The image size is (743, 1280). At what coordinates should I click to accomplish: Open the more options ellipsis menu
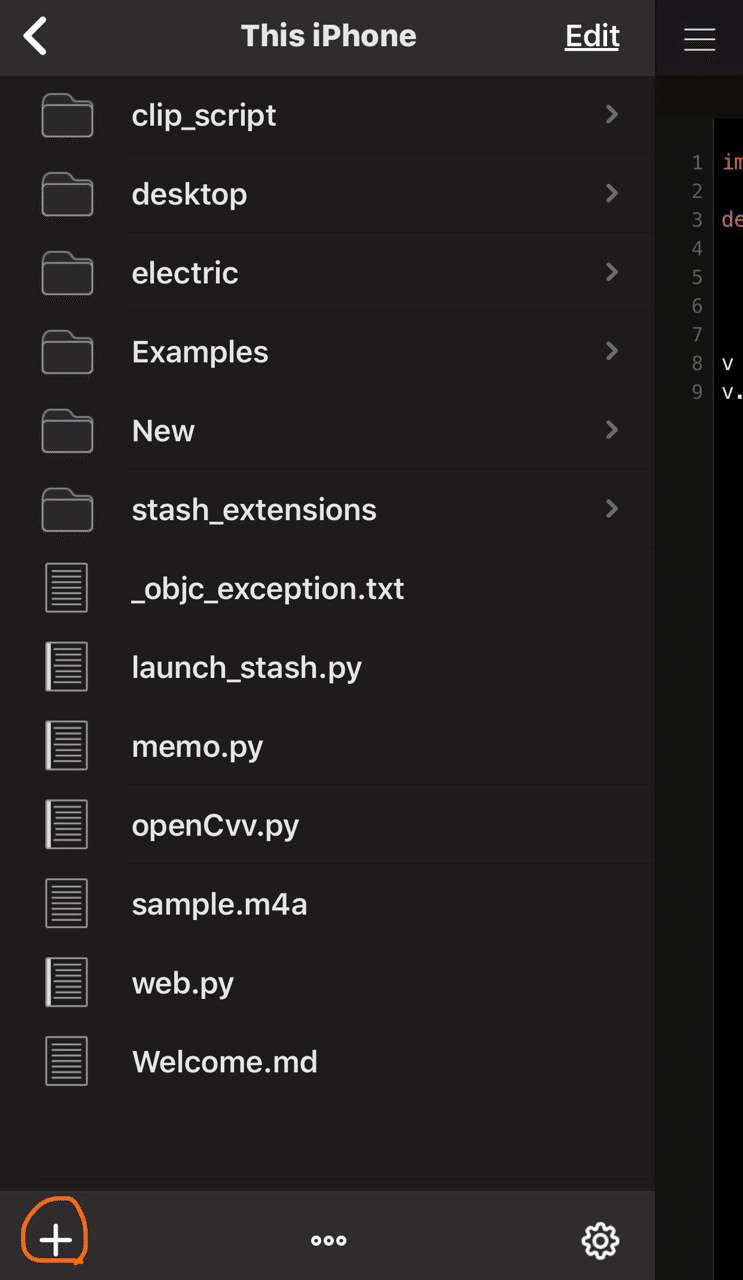coord(328,1241)
